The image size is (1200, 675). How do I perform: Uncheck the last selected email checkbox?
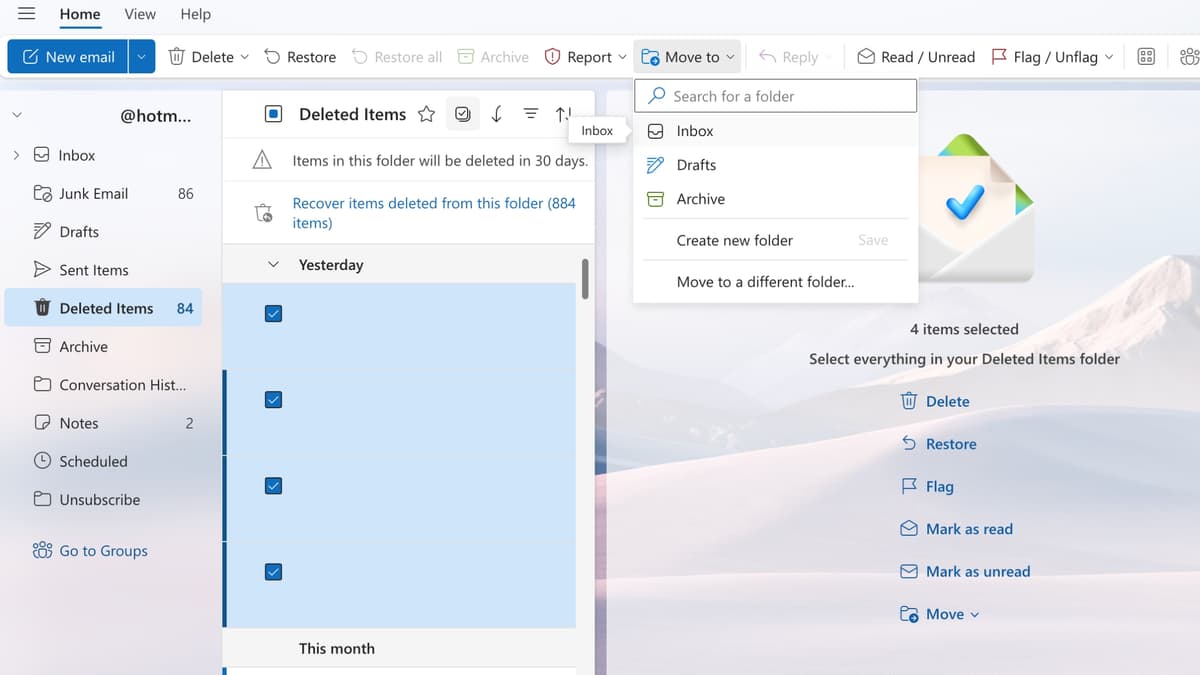[273, 572]
